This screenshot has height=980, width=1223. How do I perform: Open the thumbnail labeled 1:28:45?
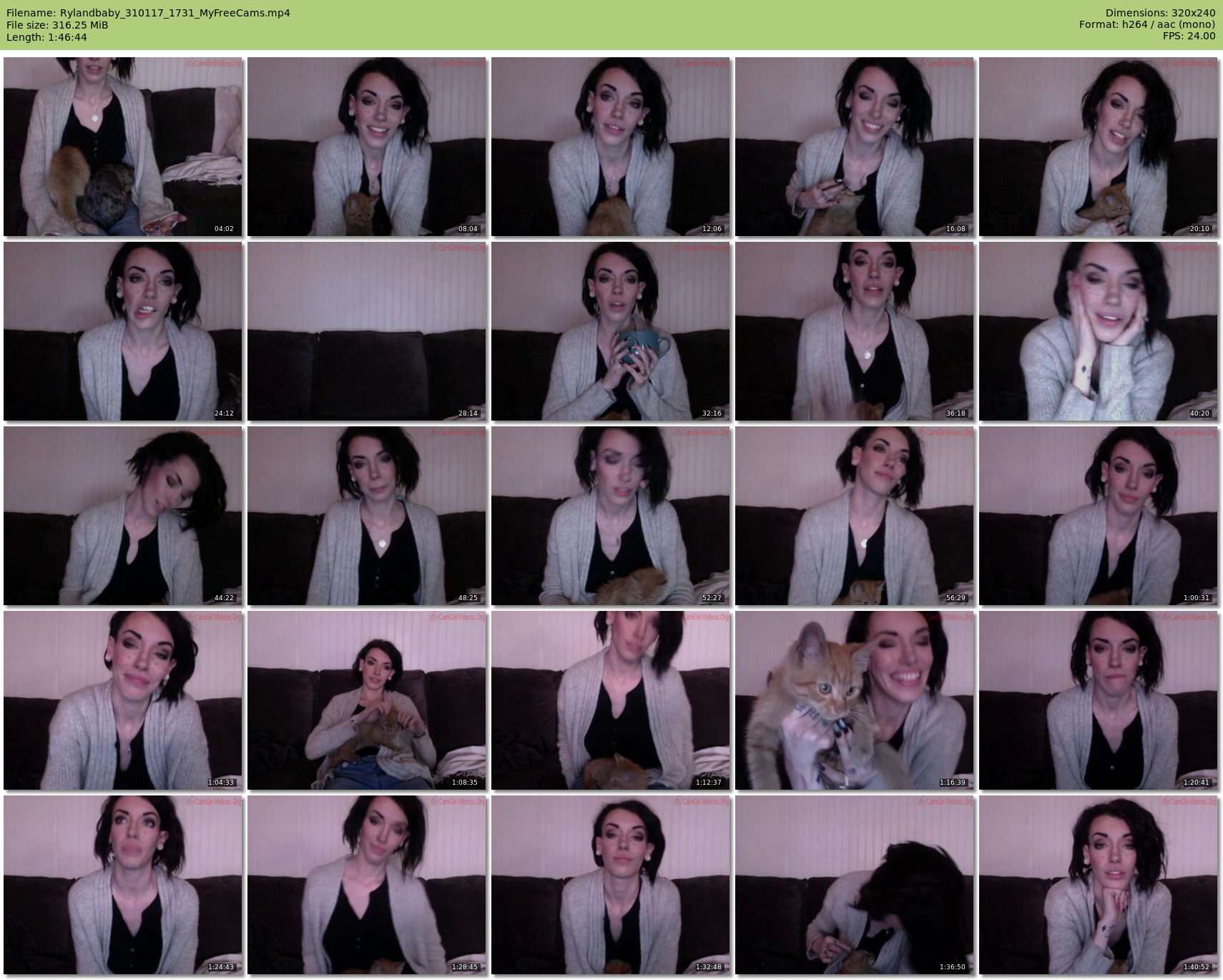tap(367, 885)
